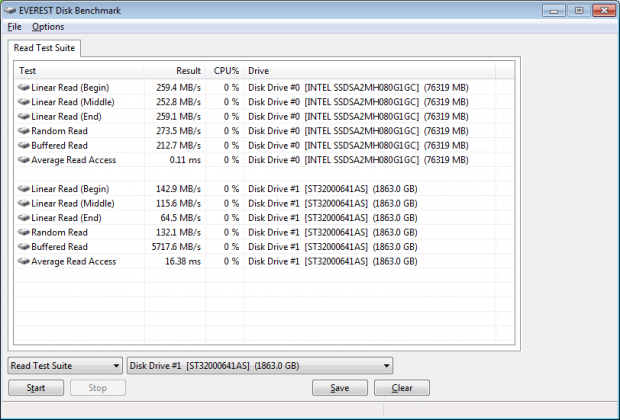Sort by the CPU% column header
Image resolution: width=620 pixels, height=420 pixels.
[x=225, y=71]
